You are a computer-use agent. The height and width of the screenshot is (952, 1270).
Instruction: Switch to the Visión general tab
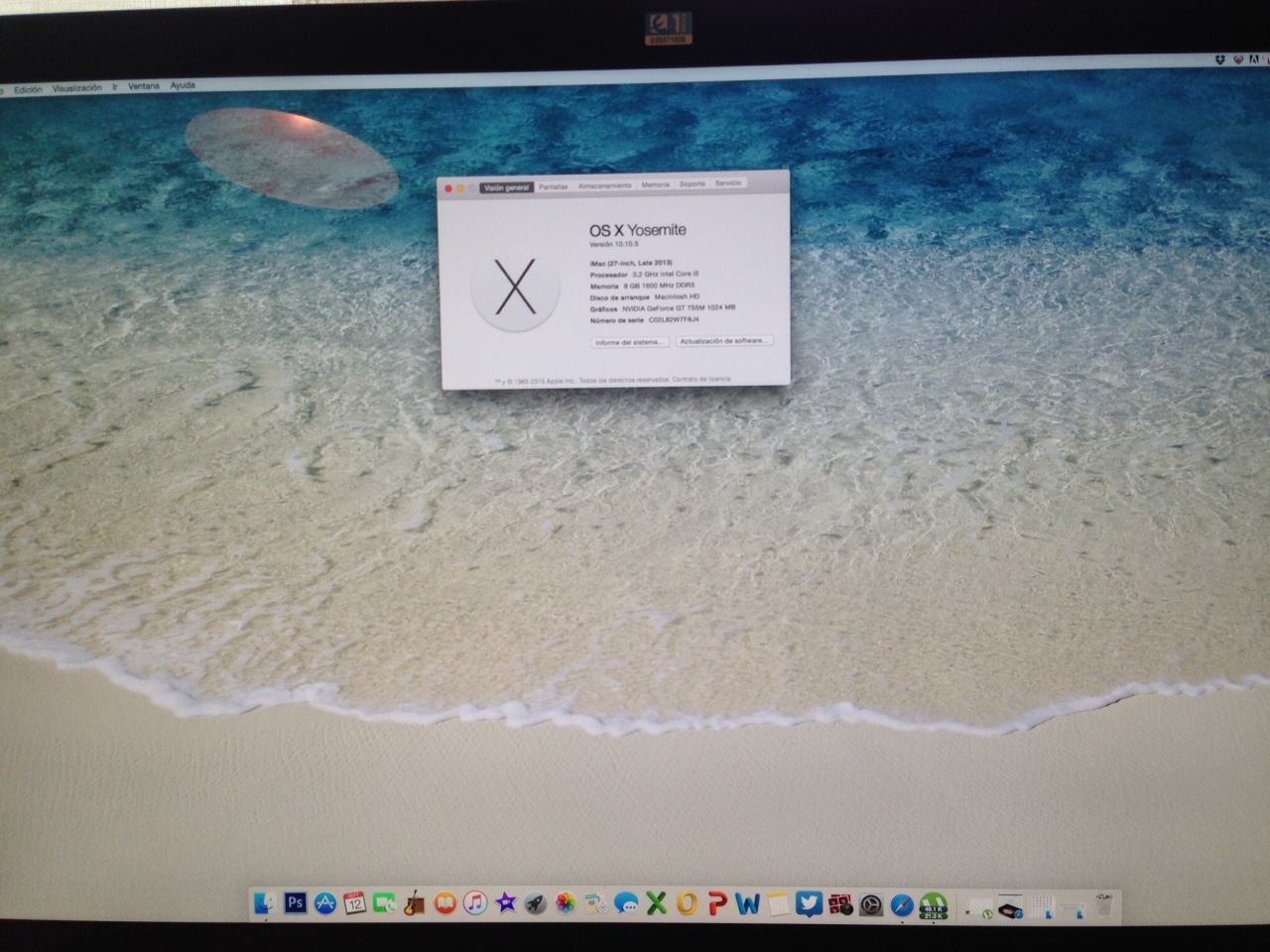506,186
